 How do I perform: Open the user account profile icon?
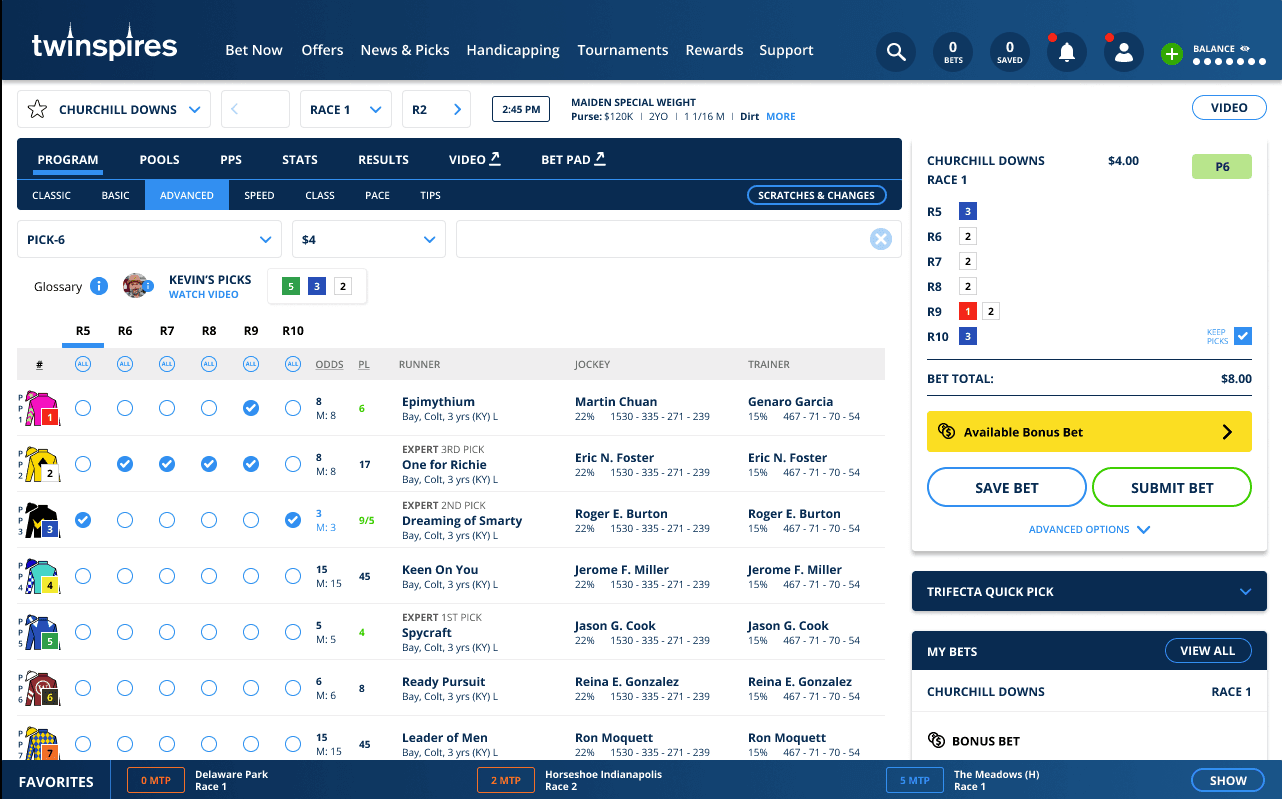point(1123,52)
